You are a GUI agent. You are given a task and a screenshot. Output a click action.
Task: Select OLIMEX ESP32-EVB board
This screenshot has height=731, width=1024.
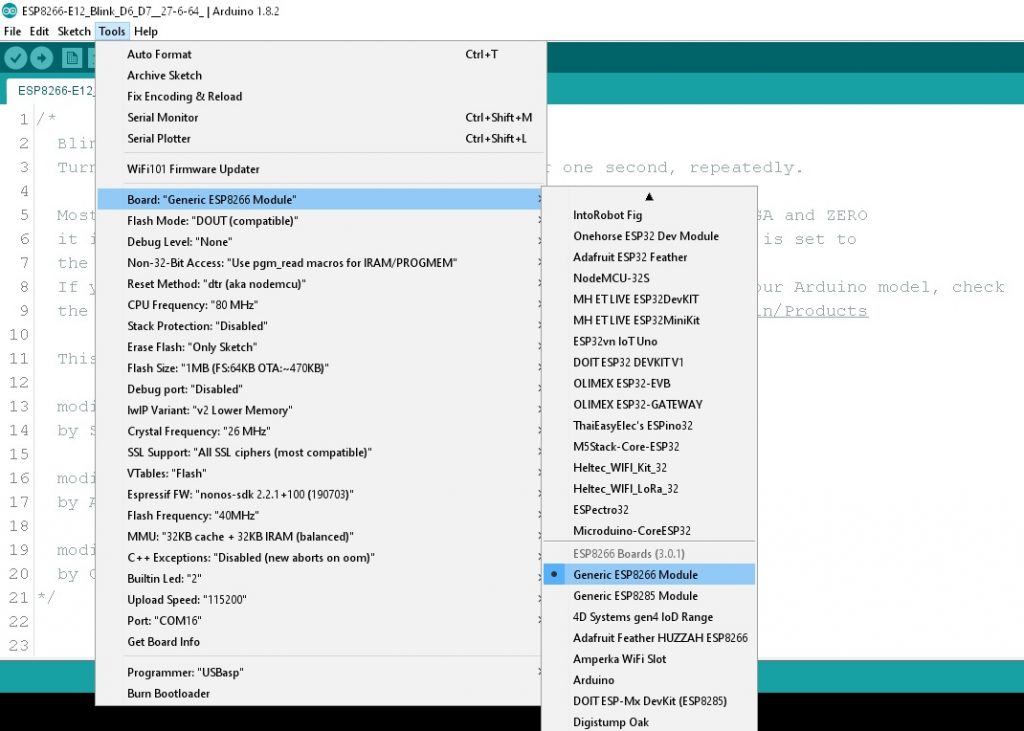pyautogui.click(x=649, y=383)
